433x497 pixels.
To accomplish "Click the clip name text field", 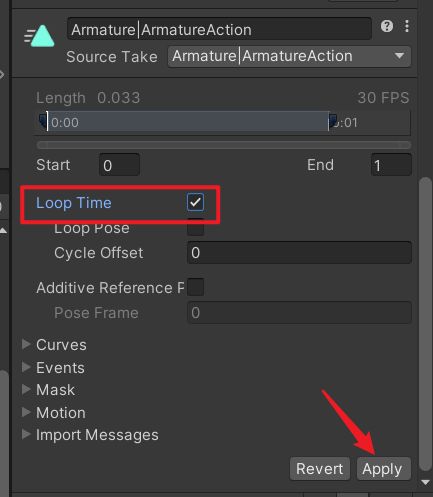I will (219, 29).
